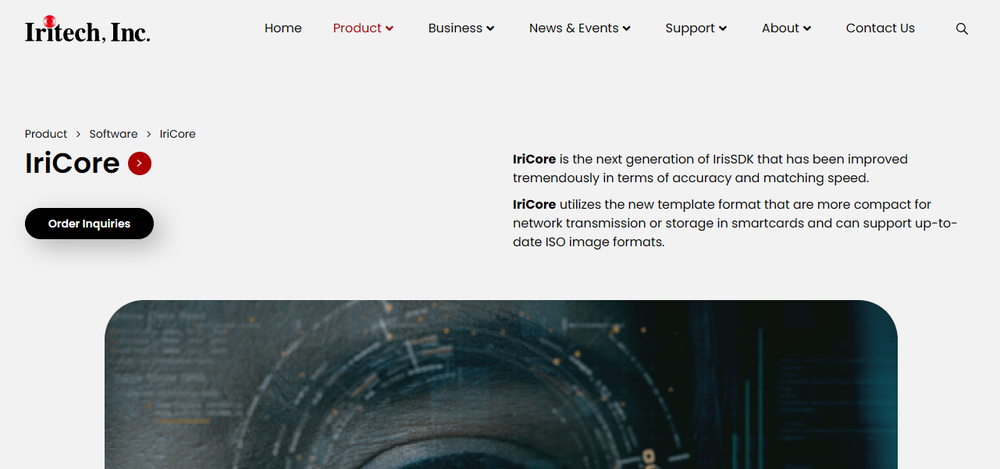Expand the News & Events chevron
The height and width of the screenshot is (469, 1000).
[x=626, y=29]
